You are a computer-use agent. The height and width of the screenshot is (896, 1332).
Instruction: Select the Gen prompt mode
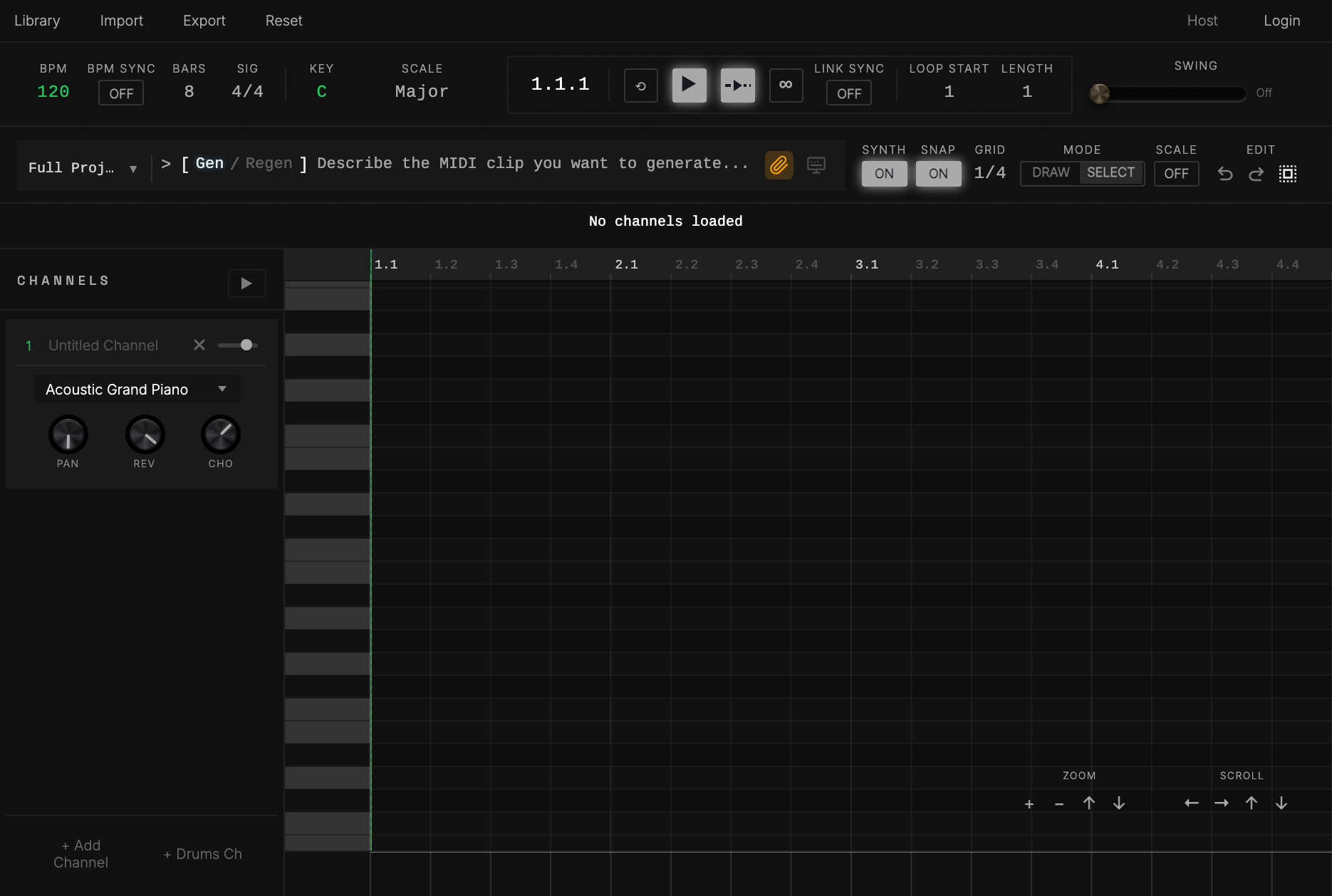(x=209, y=164)
